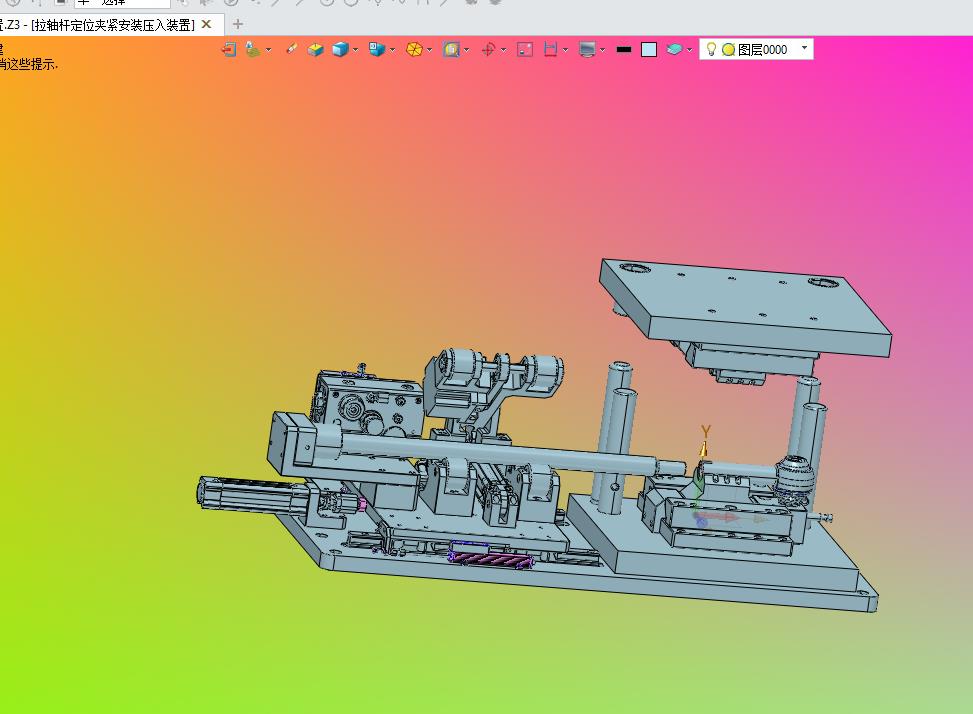The width and height of the screenshot is (973, 714).
Task: Open the view orientation dropdown arrow
Action: click(393, 50)
